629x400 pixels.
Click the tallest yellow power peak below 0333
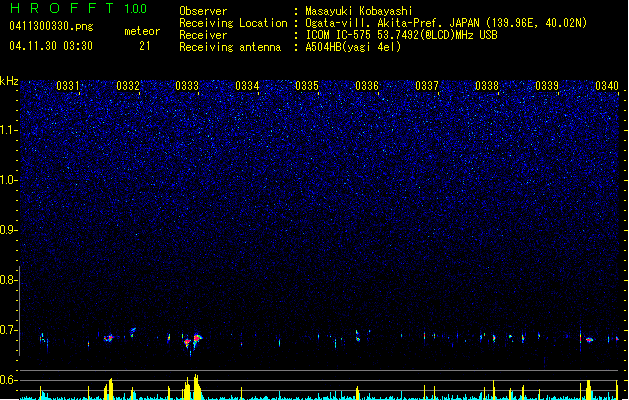(196, 387)
